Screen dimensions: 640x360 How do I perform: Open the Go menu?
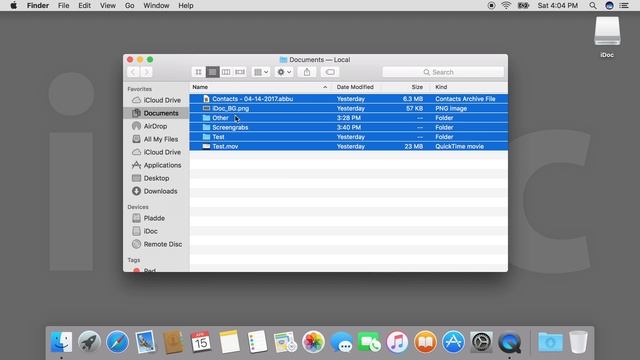coord(129,5)
